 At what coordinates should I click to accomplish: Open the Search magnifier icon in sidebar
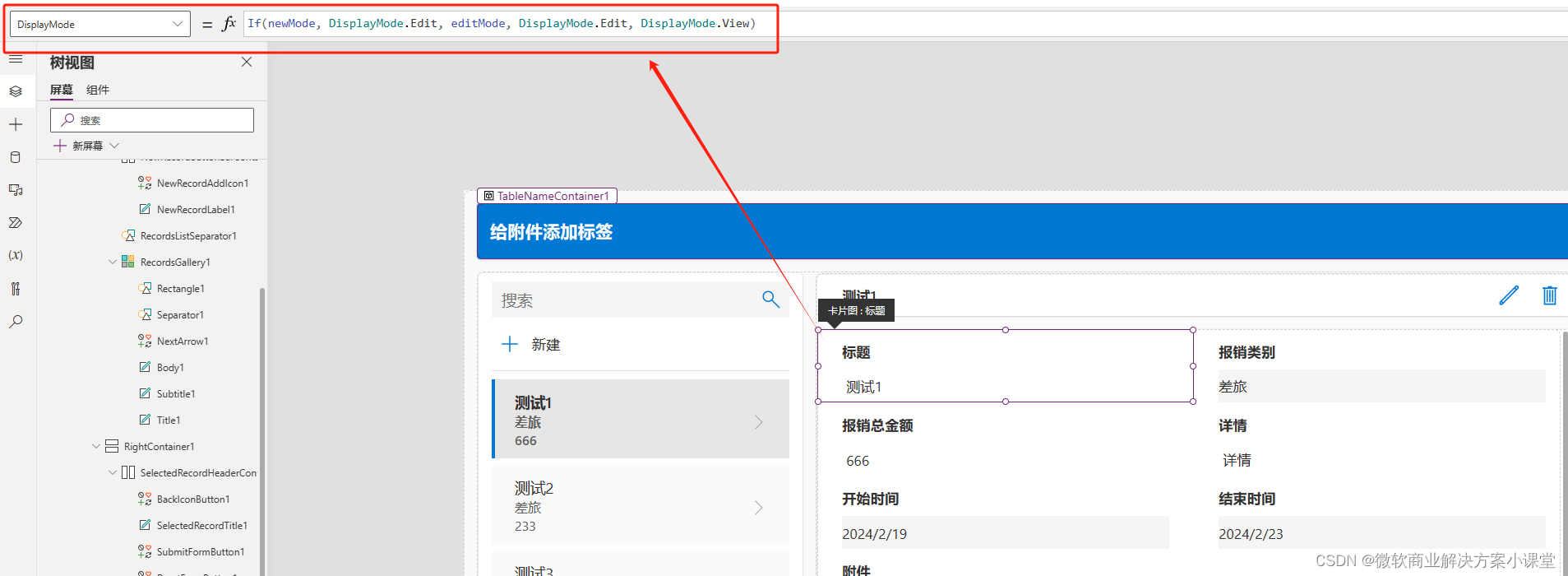point(16,322)
